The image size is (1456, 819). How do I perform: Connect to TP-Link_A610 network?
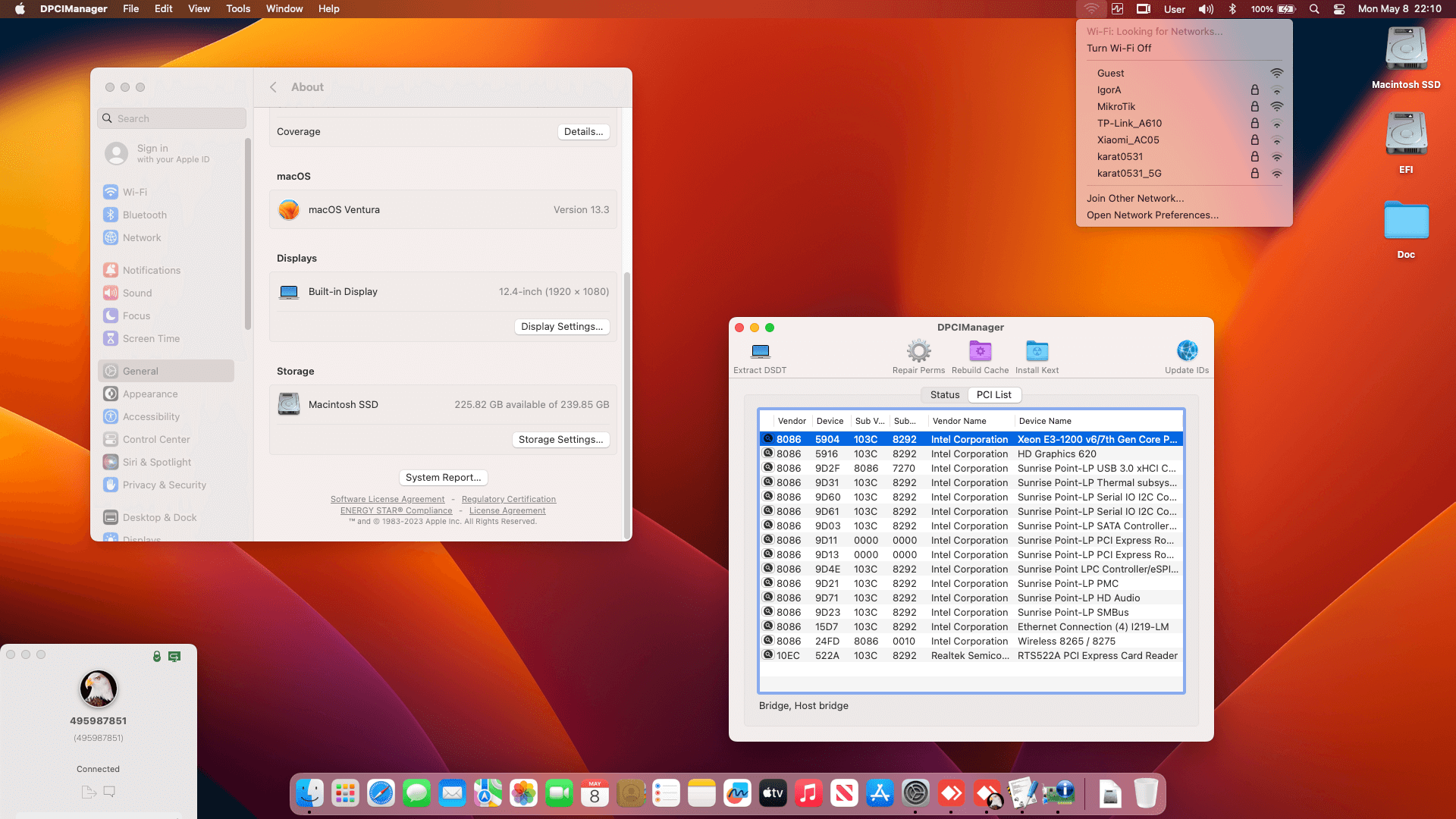tap(1185, 124)
